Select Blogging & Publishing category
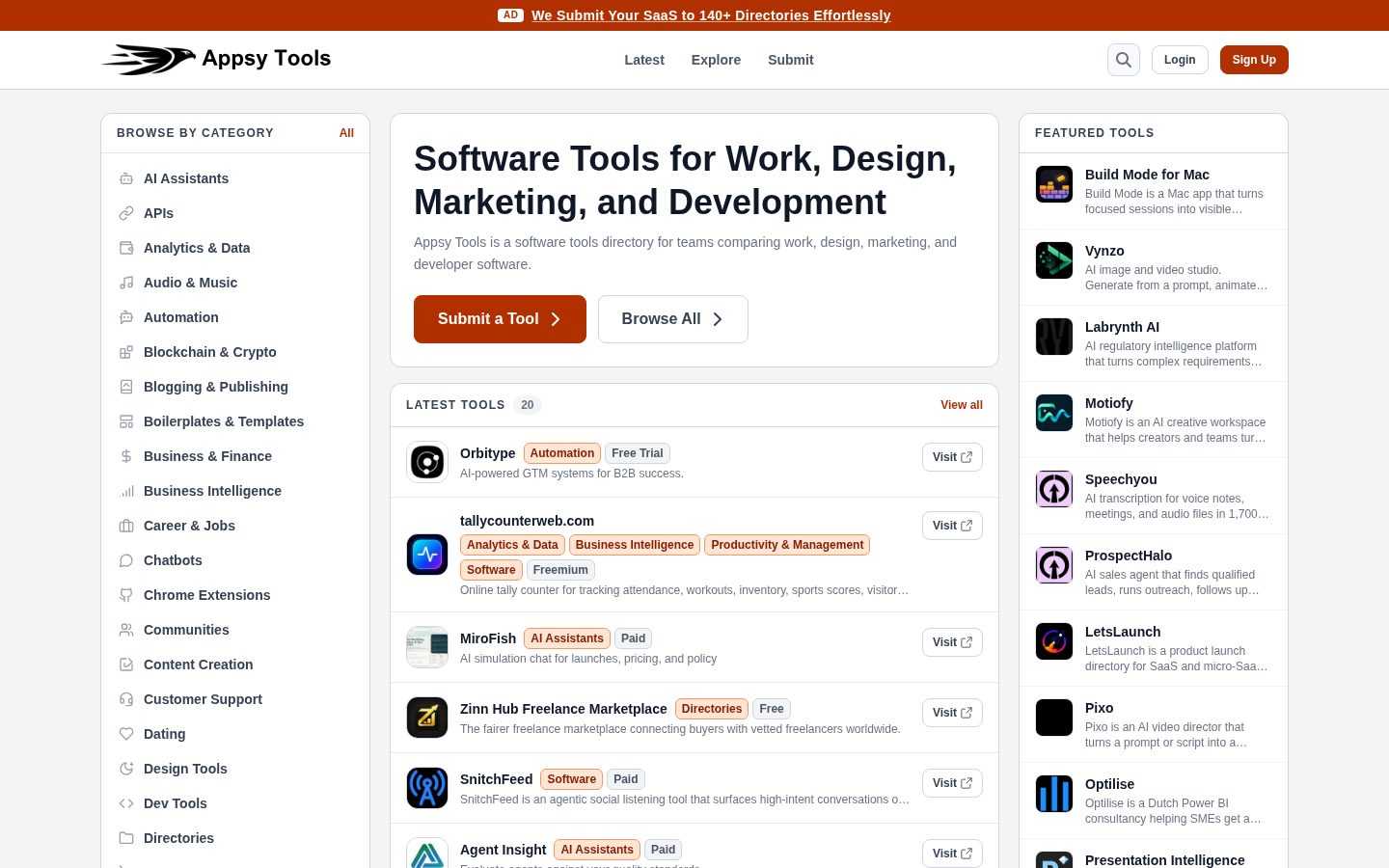The width and height of the screenshot is (1389, 868). (235, 387)
